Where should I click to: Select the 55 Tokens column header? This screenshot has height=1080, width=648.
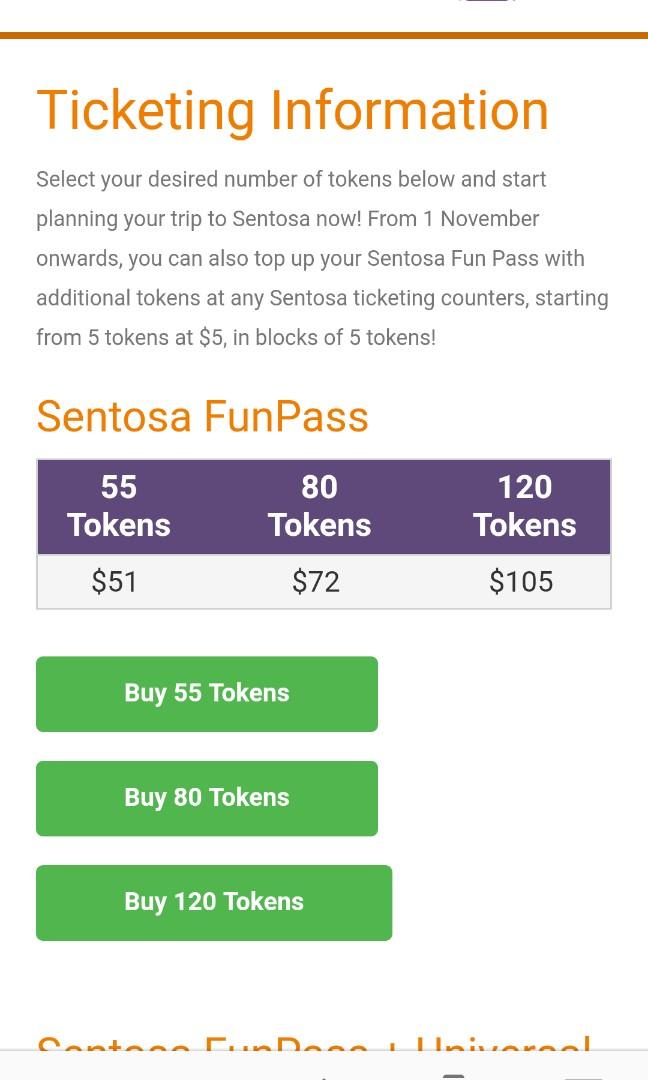point(118,506)
